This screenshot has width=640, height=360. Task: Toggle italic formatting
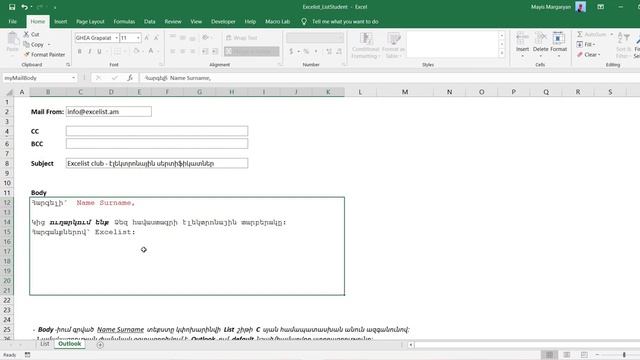[89, 51]
